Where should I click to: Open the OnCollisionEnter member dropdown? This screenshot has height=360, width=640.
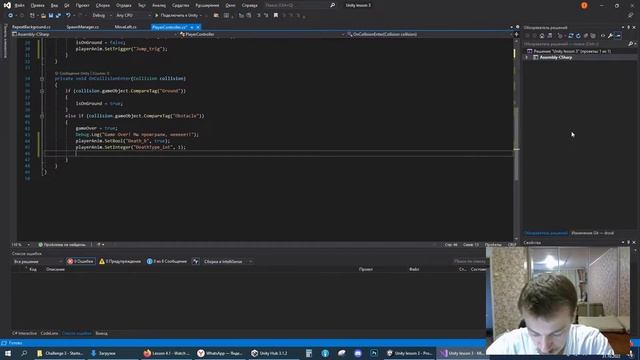[430, 34]
